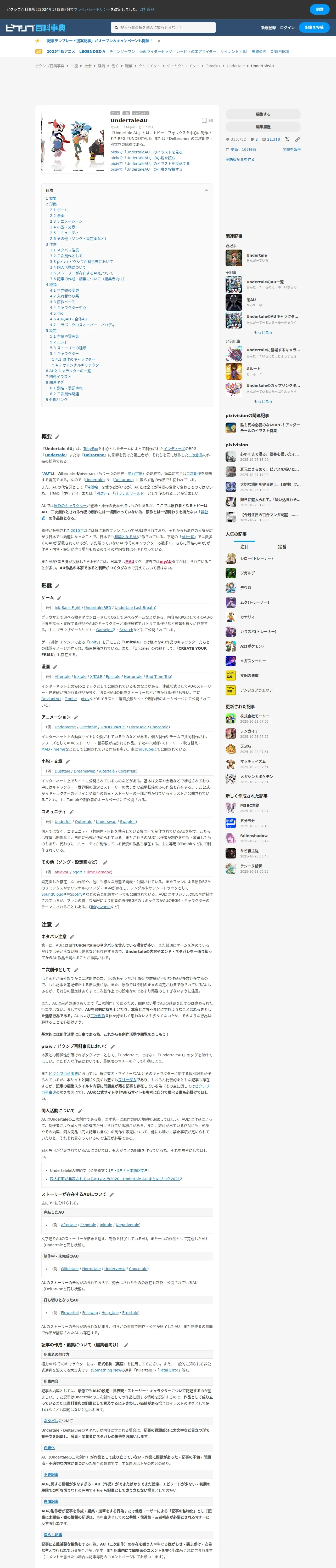Open the 問題を報告 link
The width and height of the screenshot is (336, 1568).
pyautogui.click(x=292, y=149)
